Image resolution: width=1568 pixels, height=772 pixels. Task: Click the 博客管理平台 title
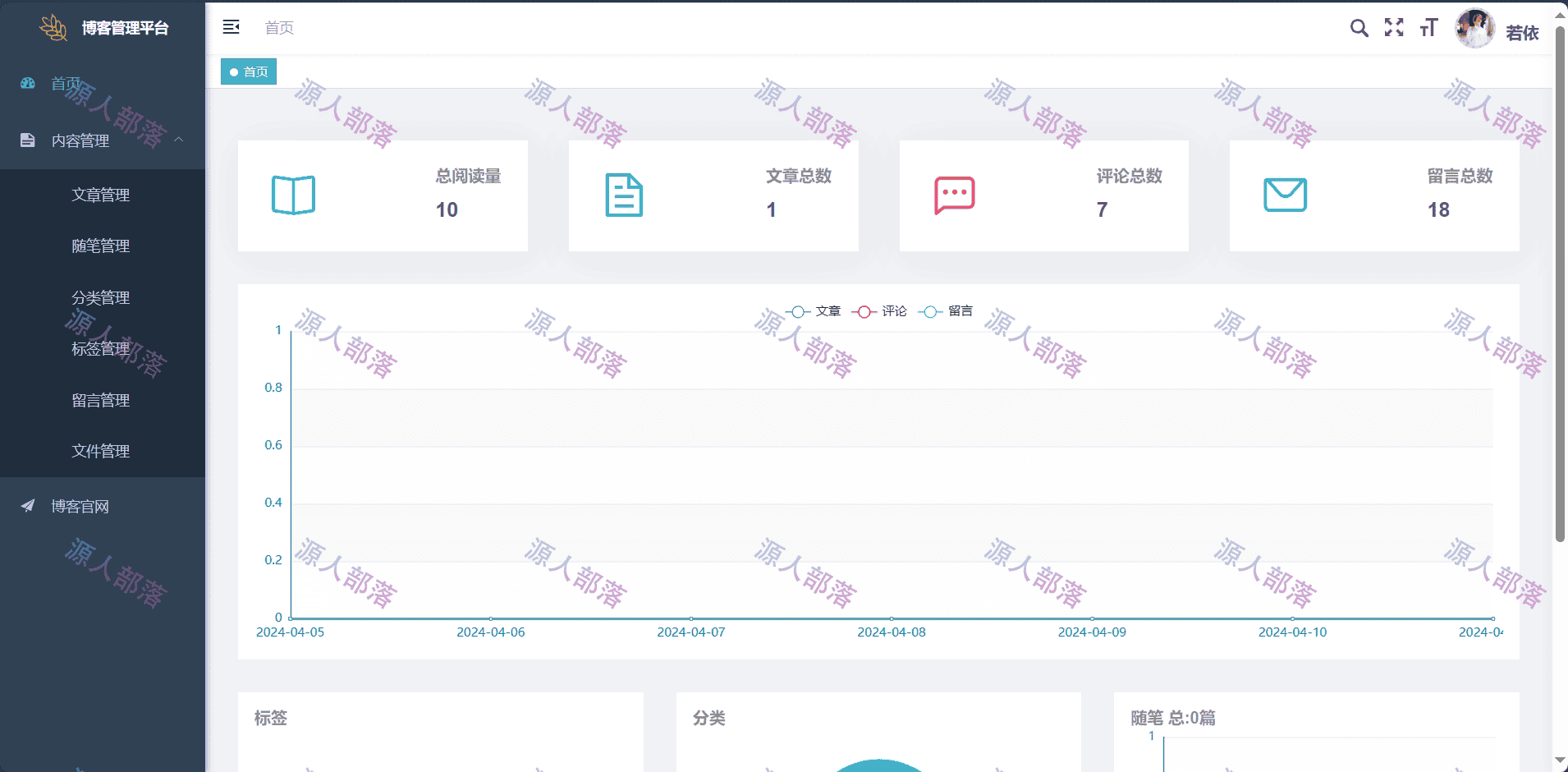point(126,28)
